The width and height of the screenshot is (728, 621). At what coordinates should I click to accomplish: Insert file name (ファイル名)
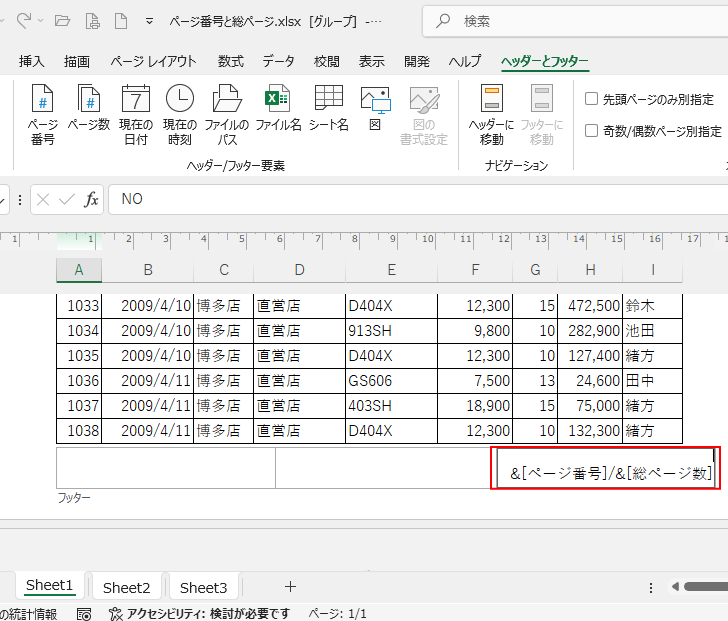point(278,108)
